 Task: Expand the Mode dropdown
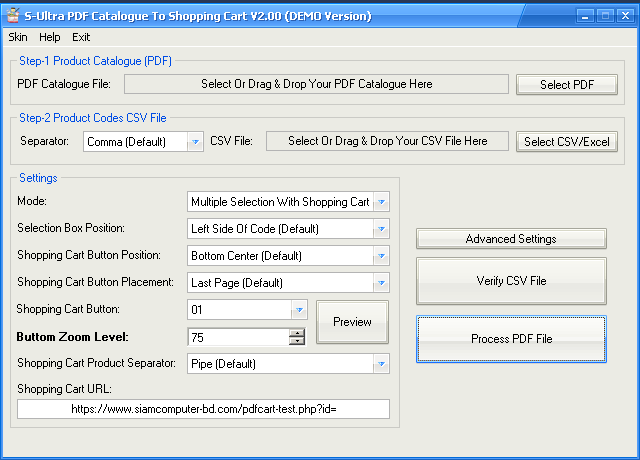[x=288, y=202]
